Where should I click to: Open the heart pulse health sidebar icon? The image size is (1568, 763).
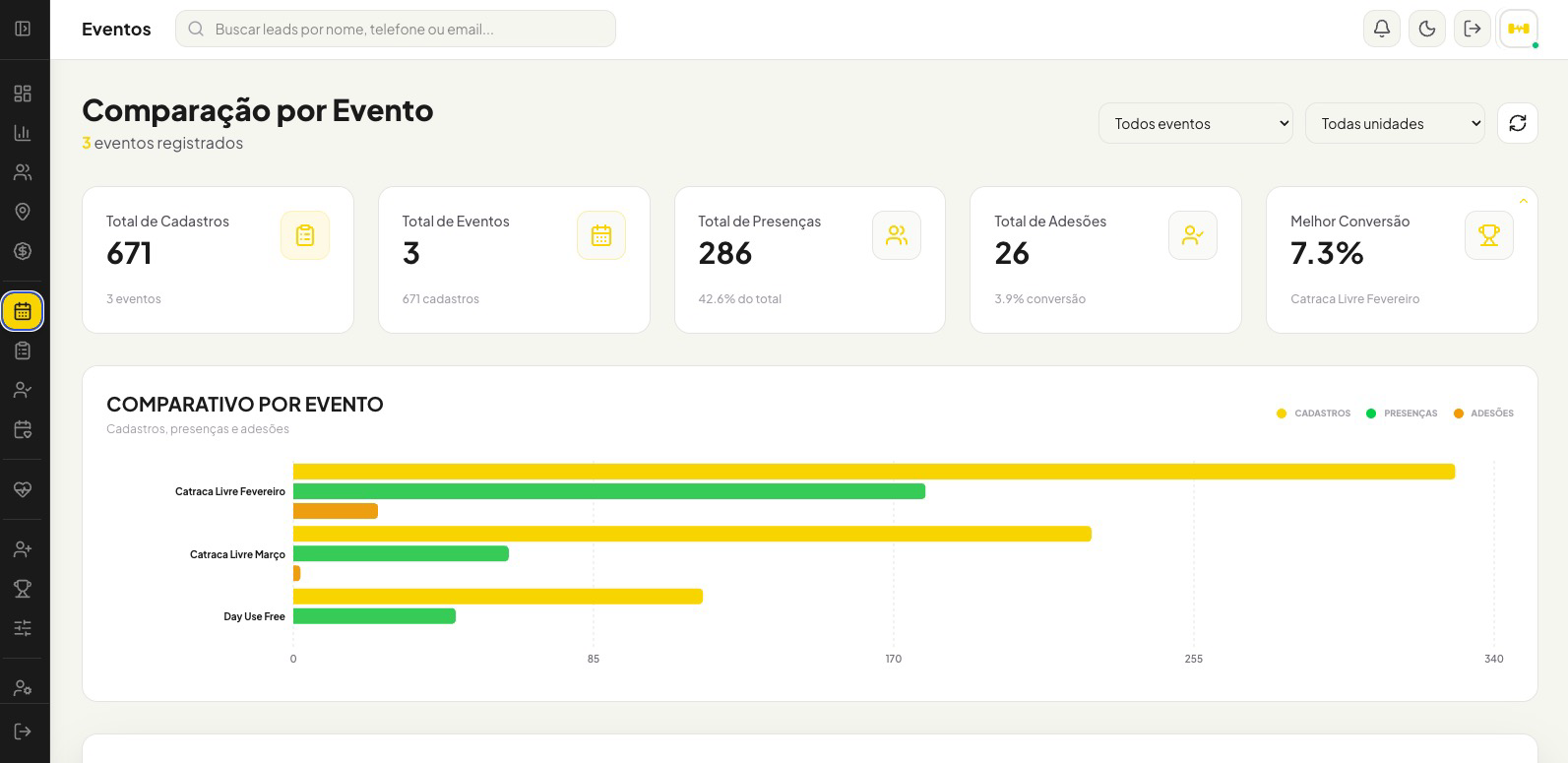[x=23, y=489]
